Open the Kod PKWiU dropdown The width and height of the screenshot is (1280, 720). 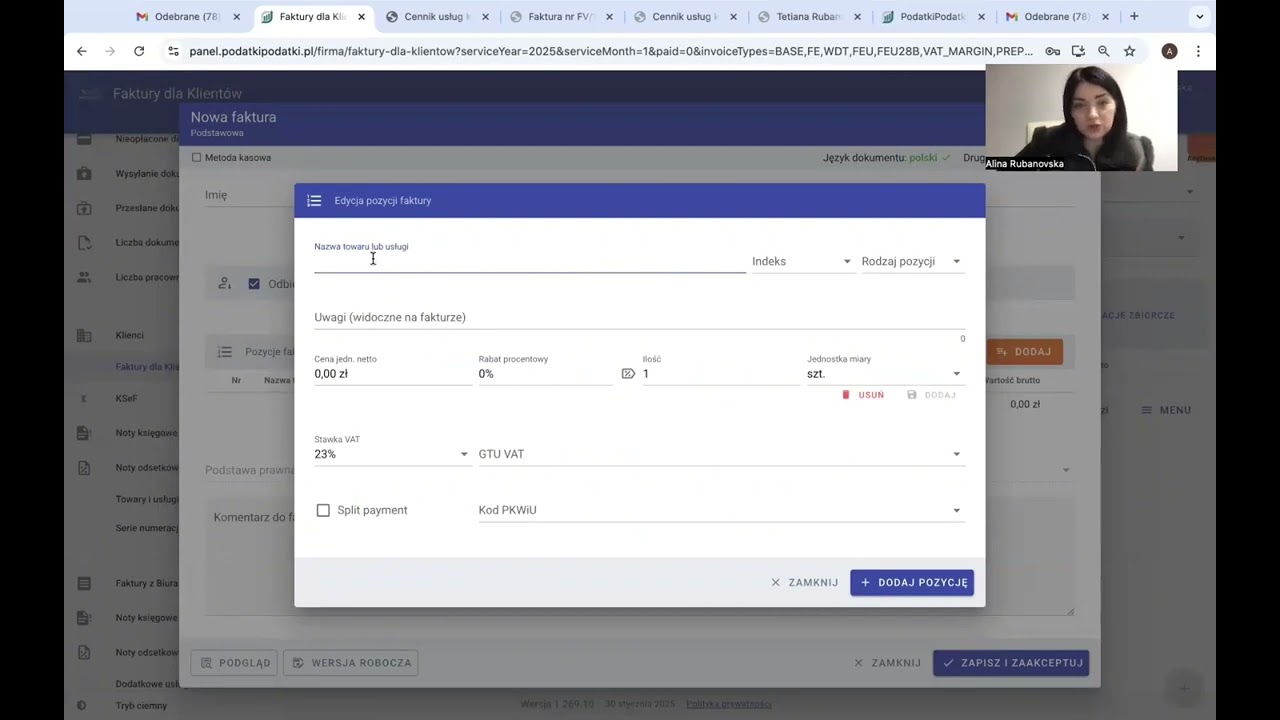coord(720,510)
